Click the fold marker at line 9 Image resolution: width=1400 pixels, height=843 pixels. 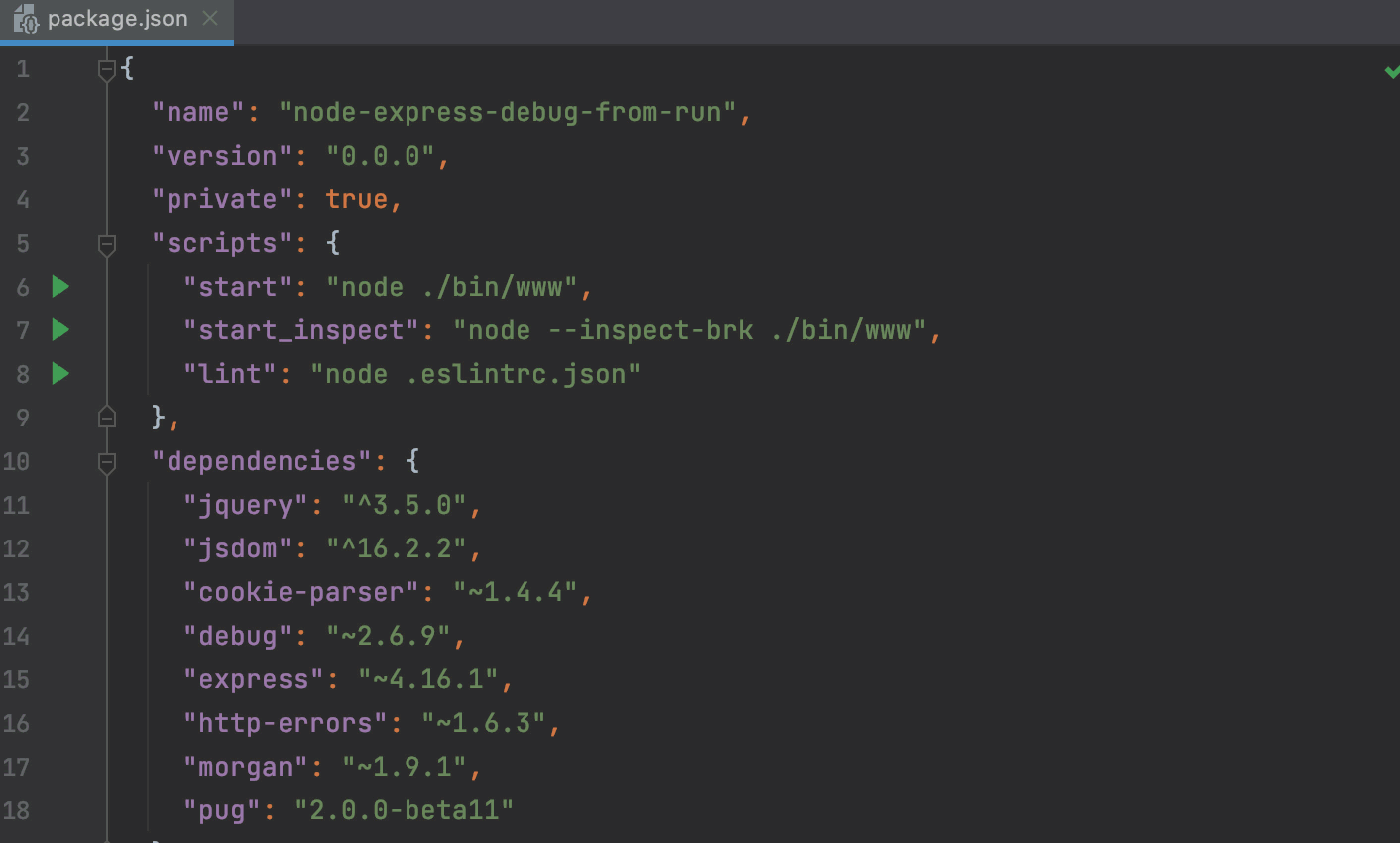(106, 417)
